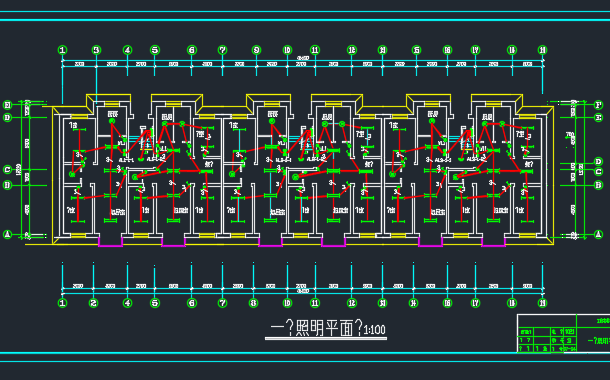Image resolution: width=610 pixels, height=380 pixels.
Task: Click top-row axis bubble 1
Action: click(x=62, y=50)
